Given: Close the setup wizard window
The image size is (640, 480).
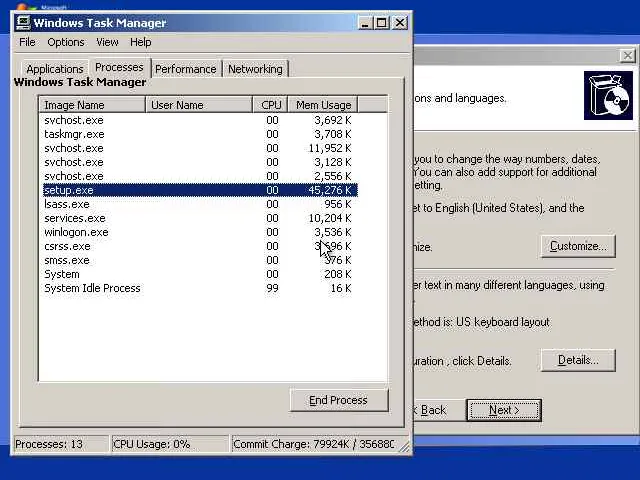Looking at the screenshot, I should coord(628,56).
